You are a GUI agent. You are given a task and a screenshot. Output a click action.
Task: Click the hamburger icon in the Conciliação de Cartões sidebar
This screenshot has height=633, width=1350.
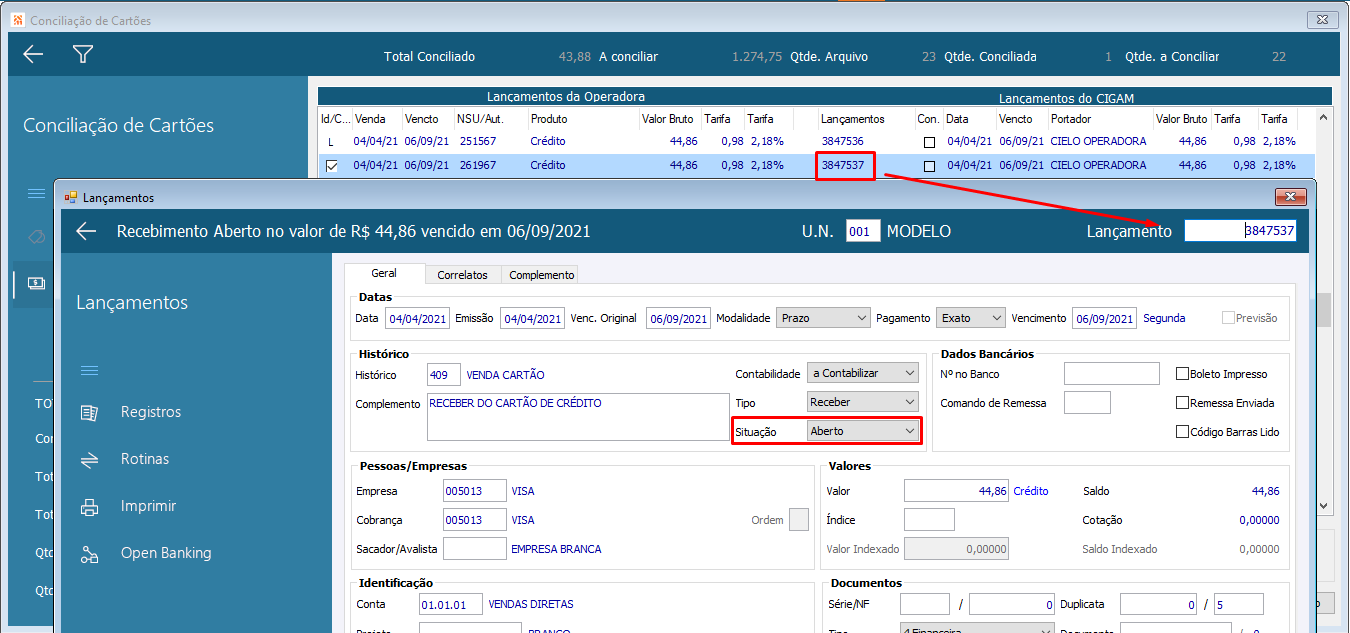coord(36,193)
